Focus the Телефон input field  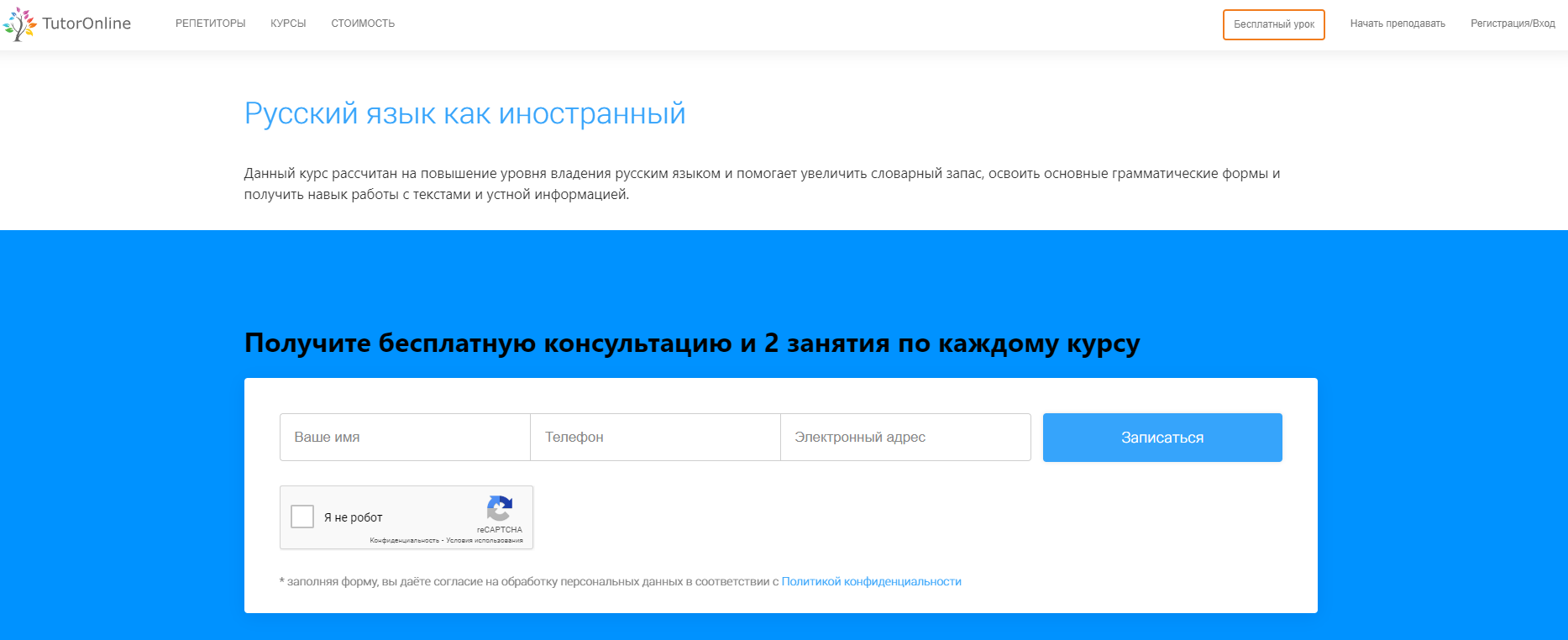655,437
